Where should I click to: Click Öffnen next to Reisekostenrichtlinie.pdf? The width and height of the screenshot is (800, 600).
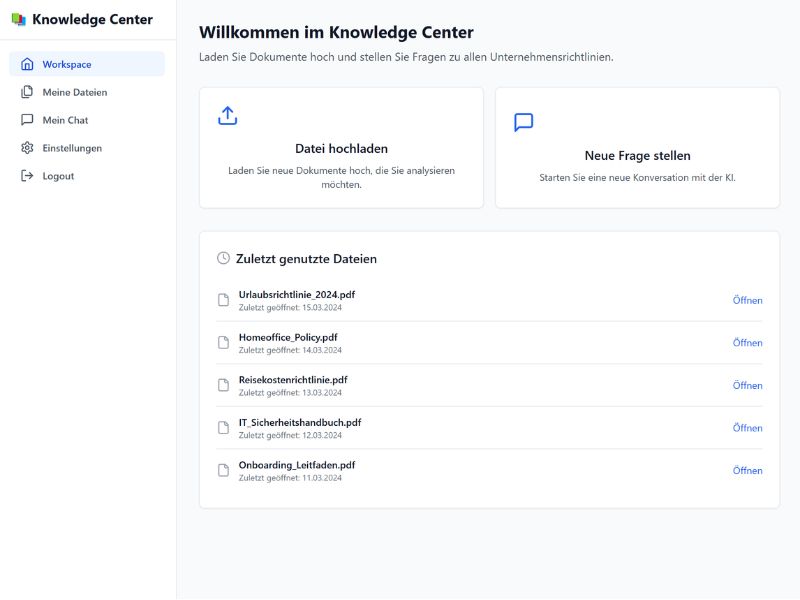click(748, 384)
